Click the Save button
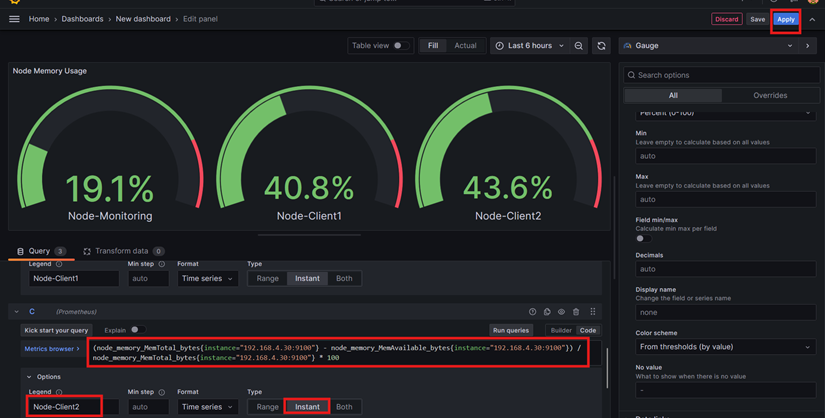This screenshot has width=825, height=418. click(x=758, y=19)
